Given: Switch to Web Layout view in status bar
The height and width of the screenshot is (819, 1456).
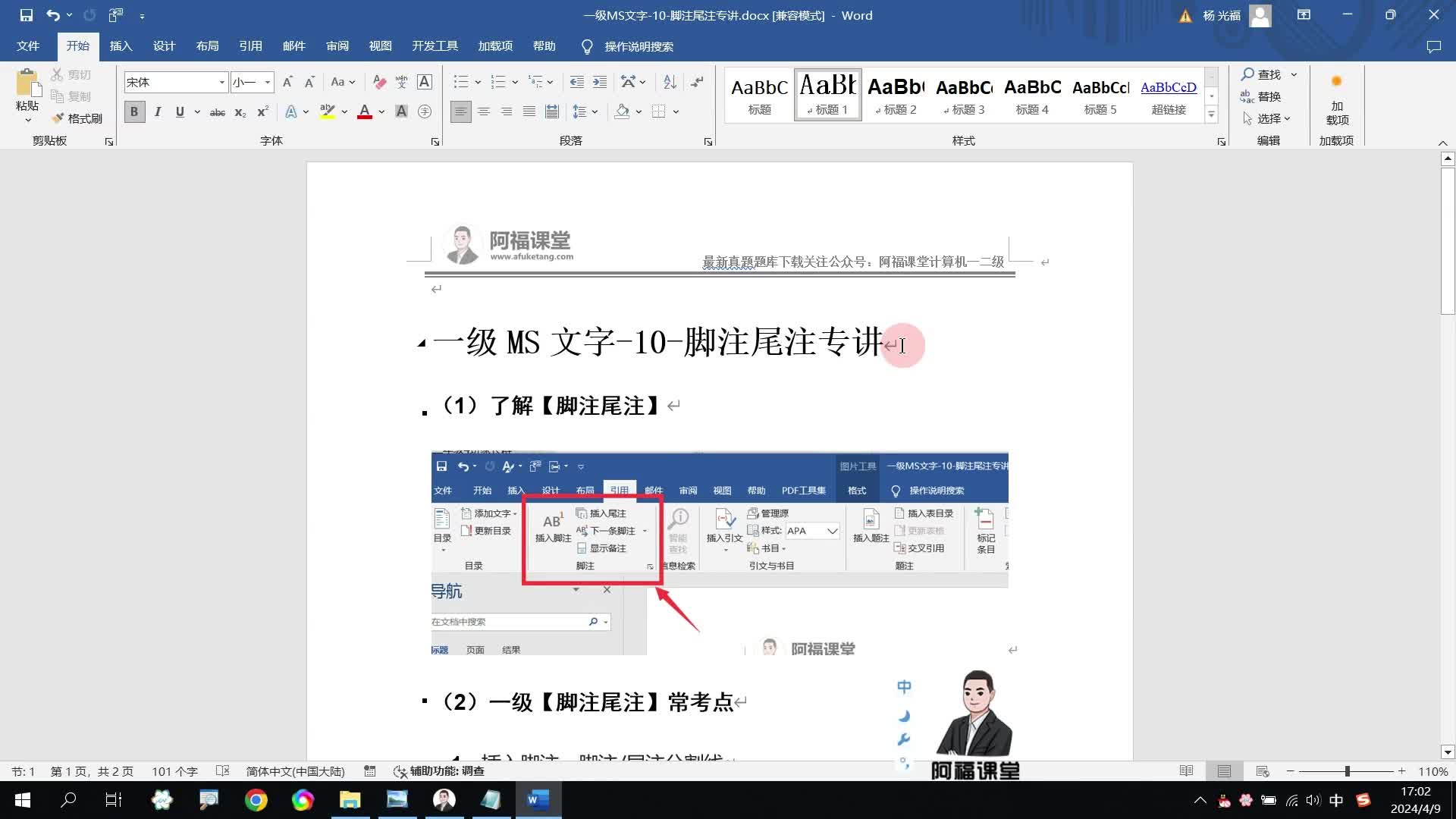Looking at the screenshot, I should [x=1263, y=771].
